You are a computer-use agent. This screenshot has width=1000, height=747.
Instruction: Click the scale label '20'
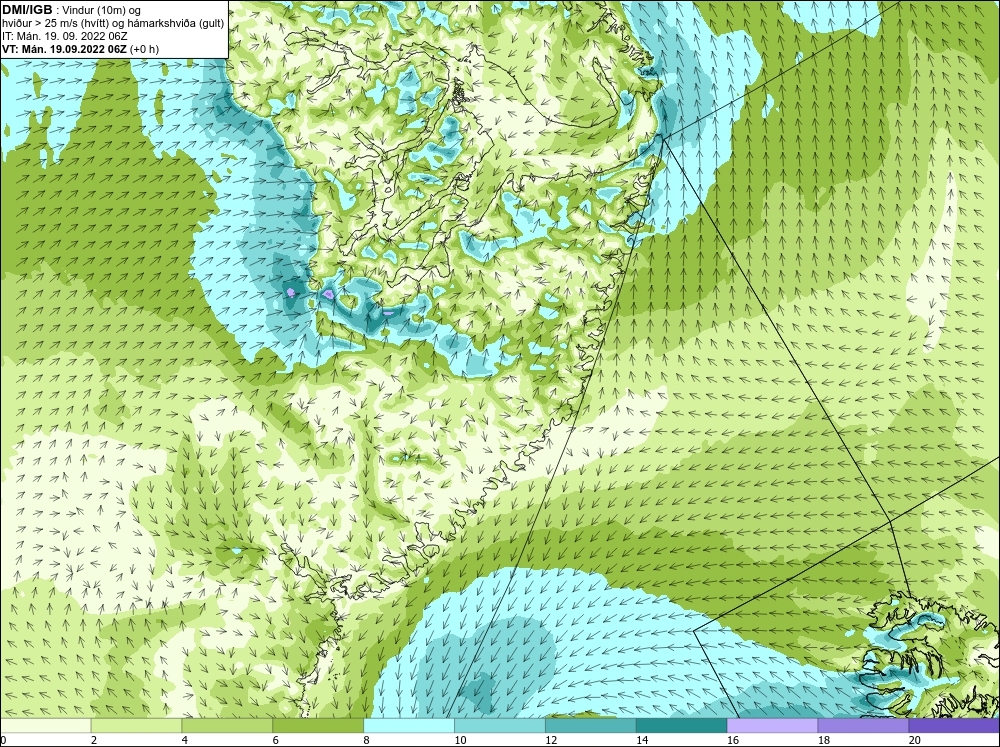click(915, 740)
